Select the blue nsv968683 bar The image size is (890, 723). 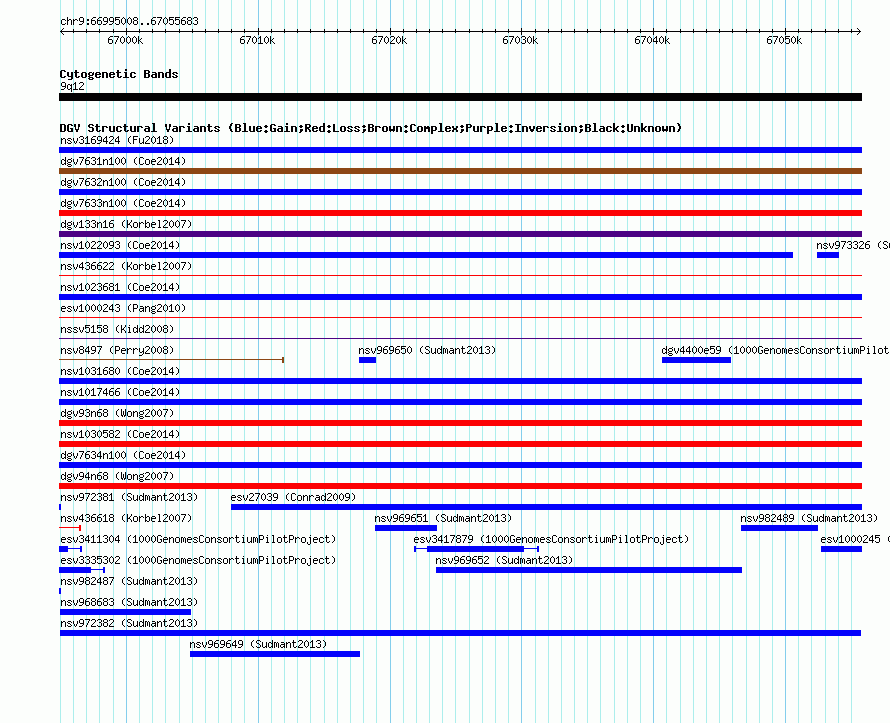coord(125,612)
